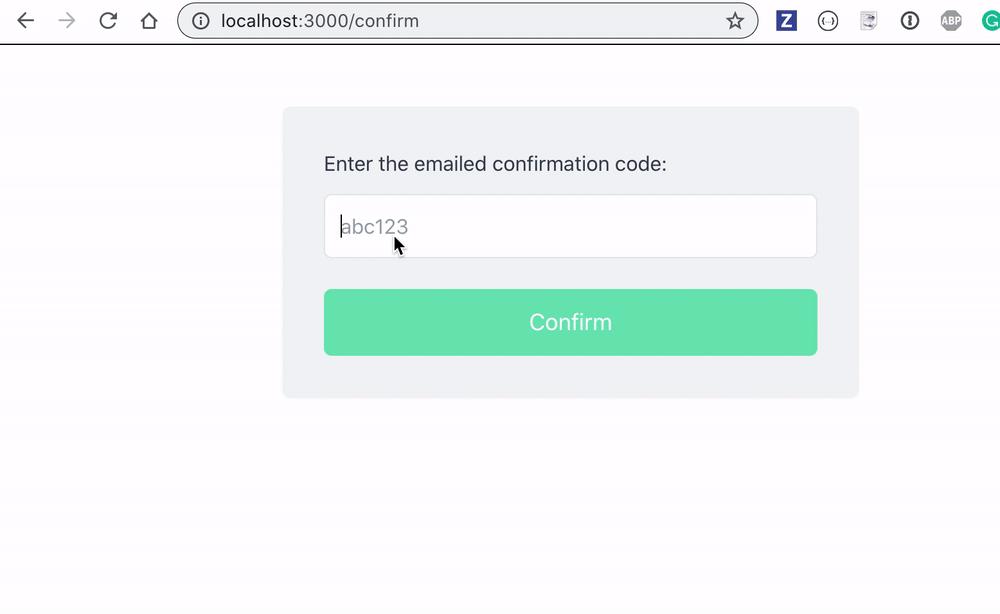Go back to the previous page
The width and height of the screenshot is (1000, 614).
point(26,21)
